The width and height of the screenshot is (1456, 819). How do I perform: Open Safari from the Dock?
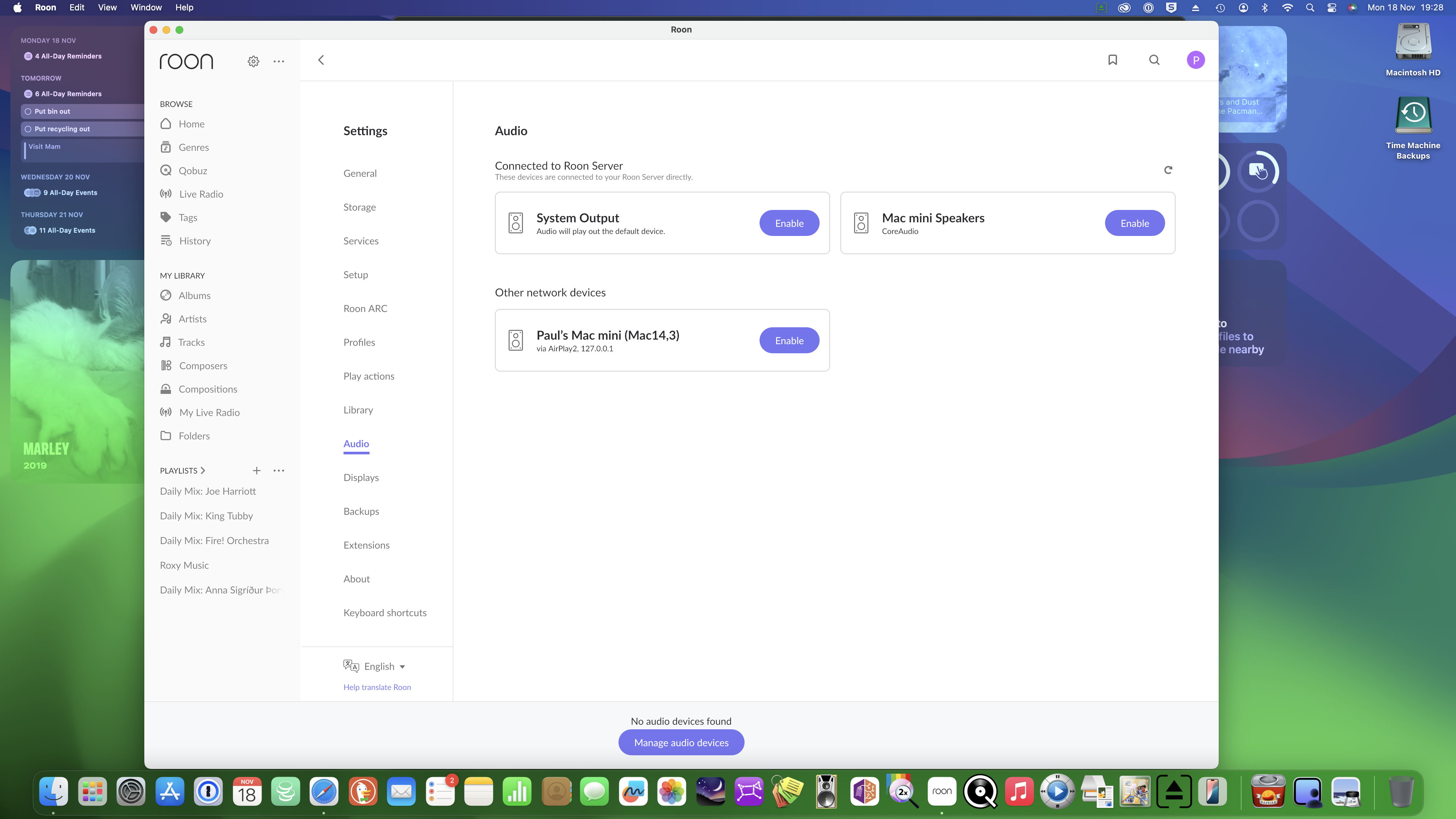click(324, 791)
